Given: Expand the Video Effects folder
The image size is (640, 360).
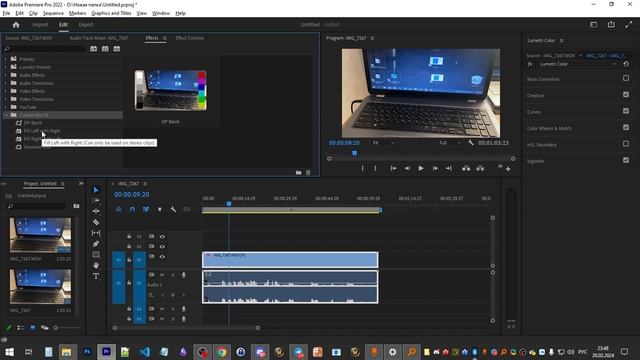Looking at the screenshot, I should pyautogui.click(x=6, y=91).
